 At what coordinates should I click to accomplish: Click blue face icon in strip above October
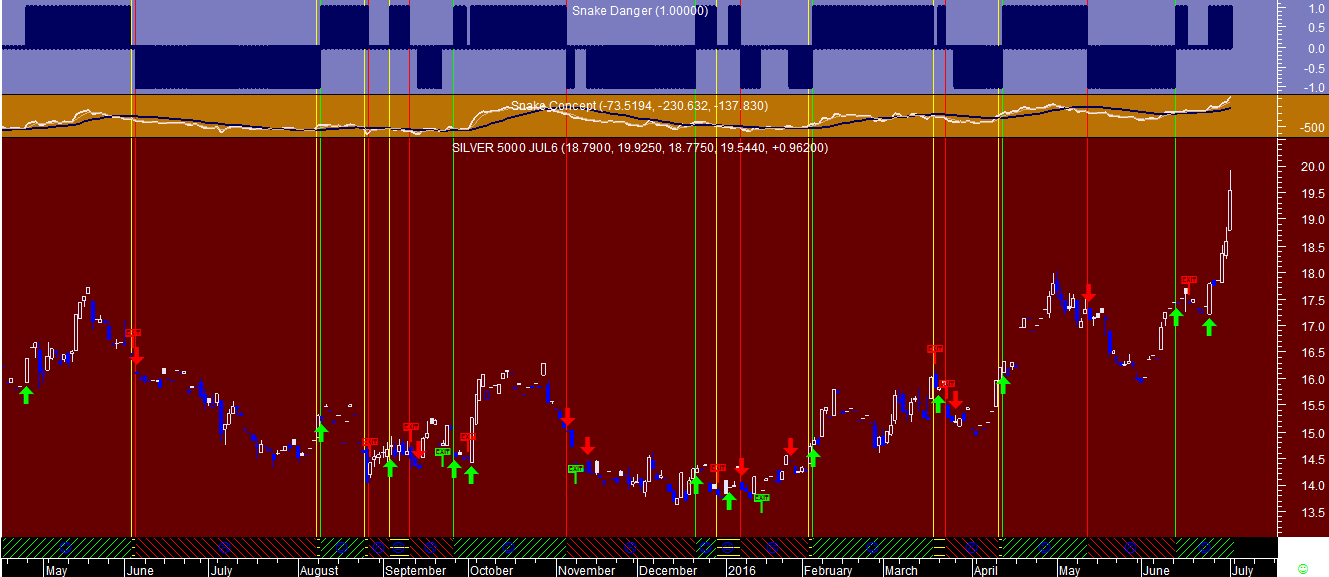pos(508,547)
